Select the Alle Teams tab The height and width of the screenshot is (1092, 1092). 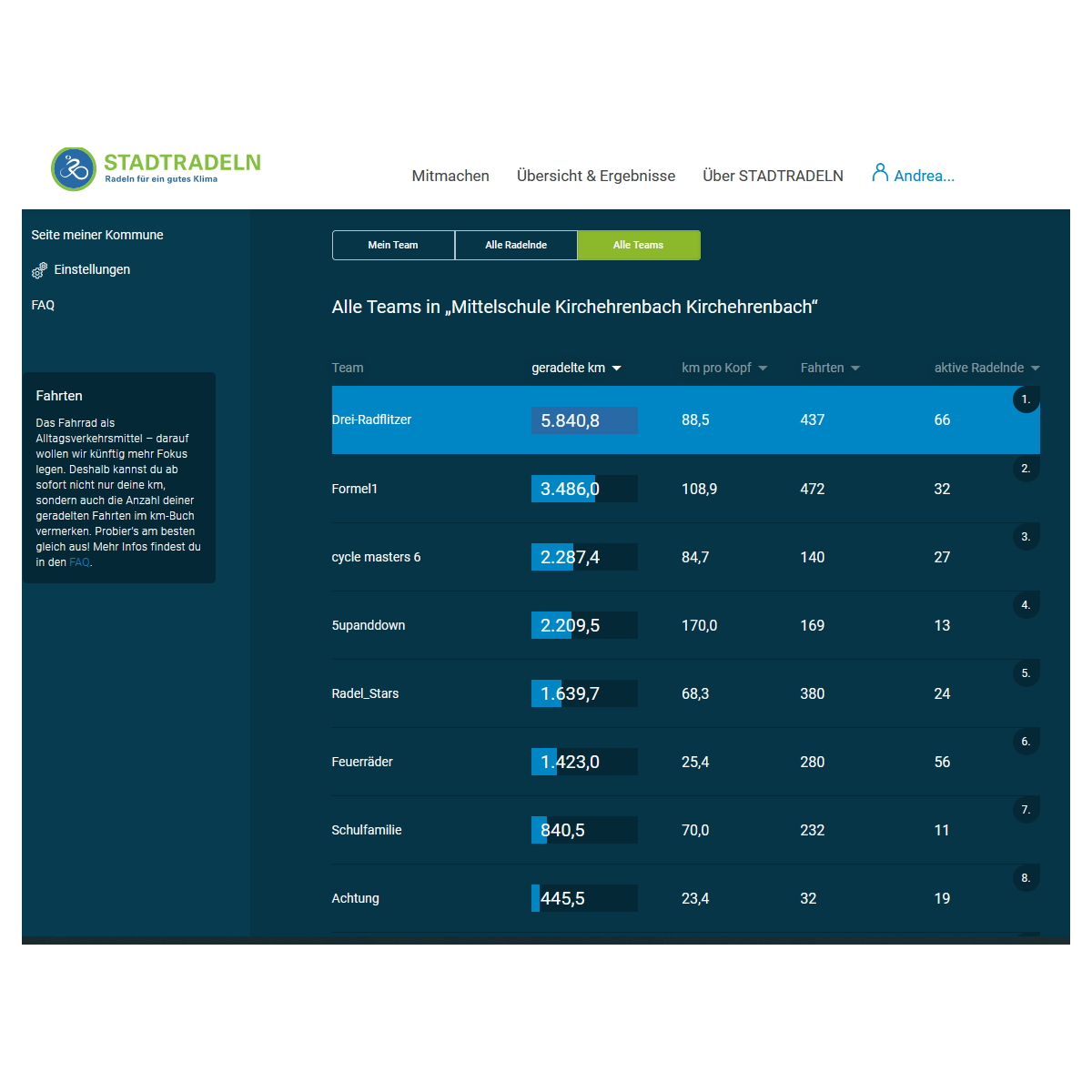coord(638,245)
